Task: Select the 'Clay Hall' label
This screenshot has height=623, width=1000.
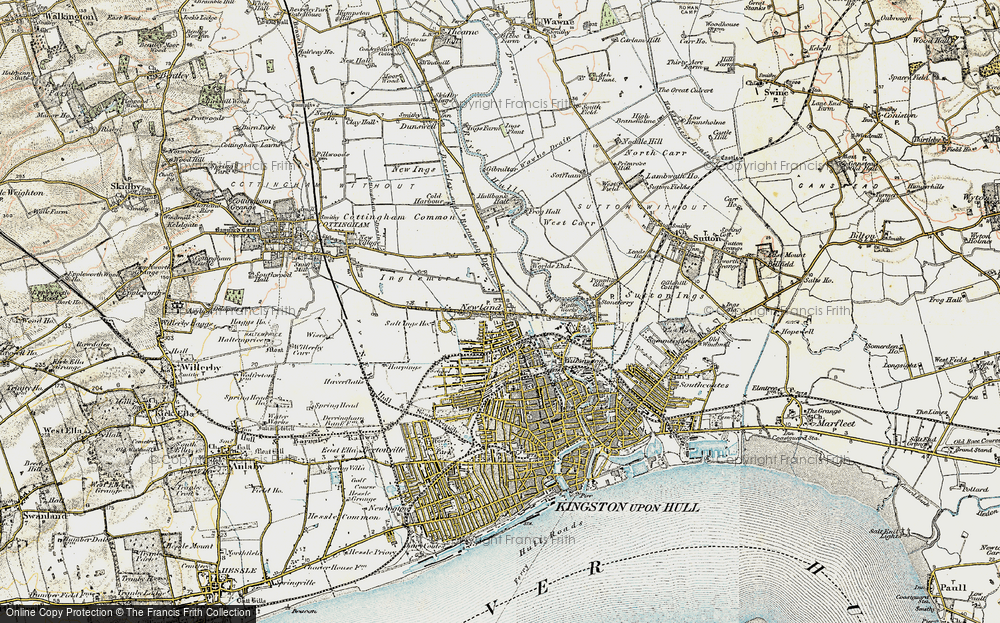Action: coord(361,121)
